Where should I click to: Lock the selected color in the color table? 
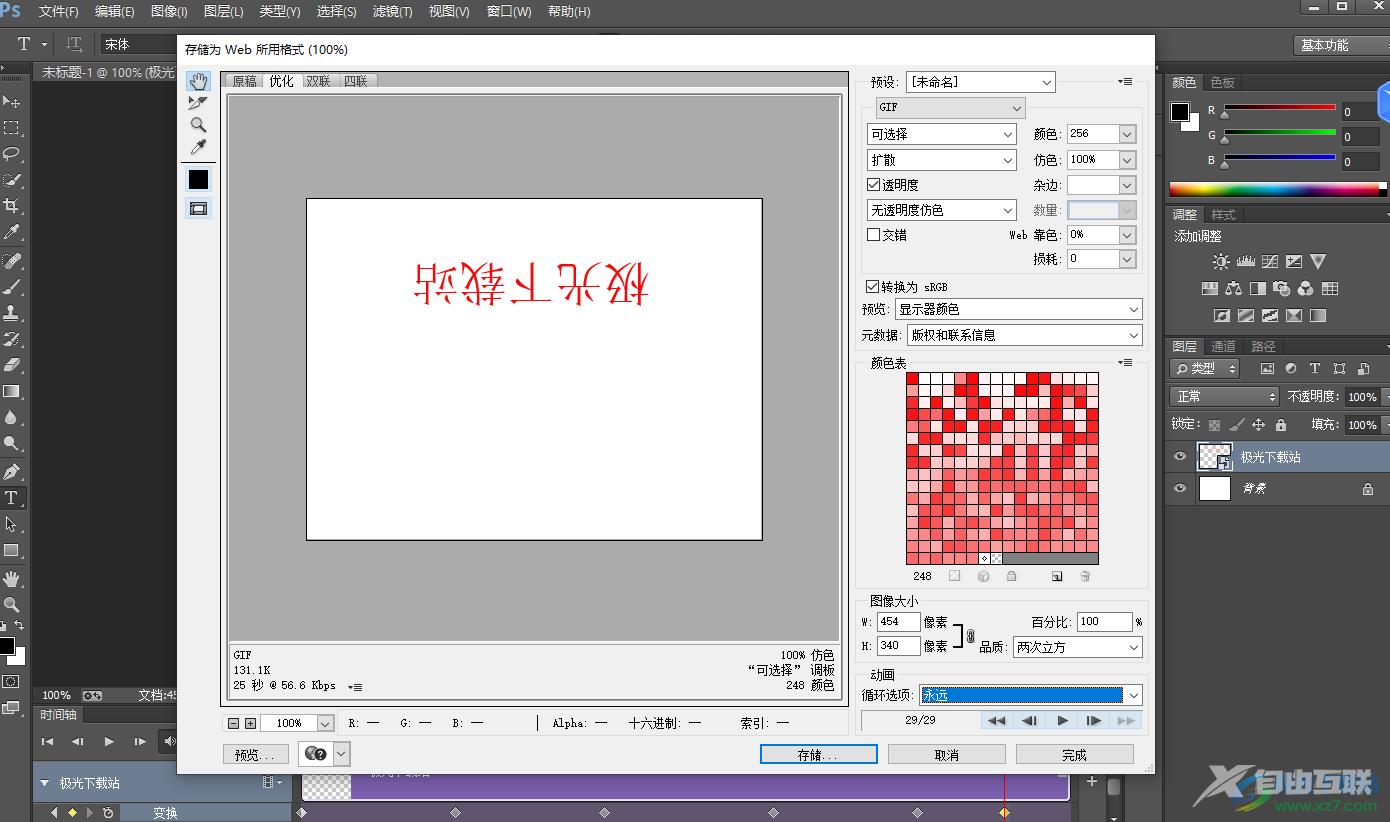1011,576
